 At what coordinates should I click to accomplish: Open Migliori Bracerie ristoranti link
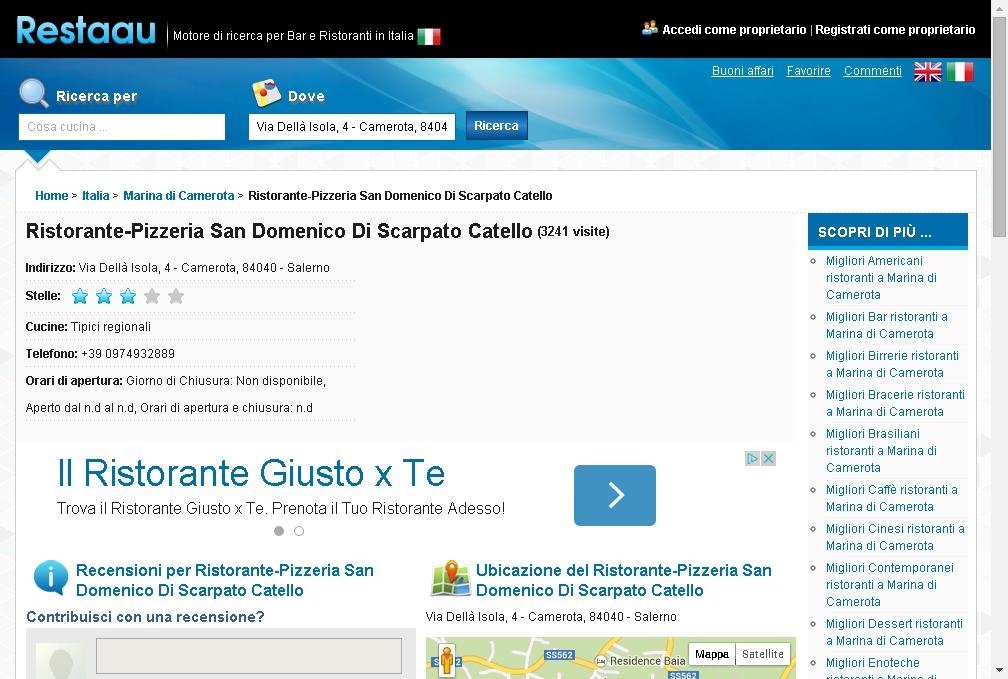point(896,403)
